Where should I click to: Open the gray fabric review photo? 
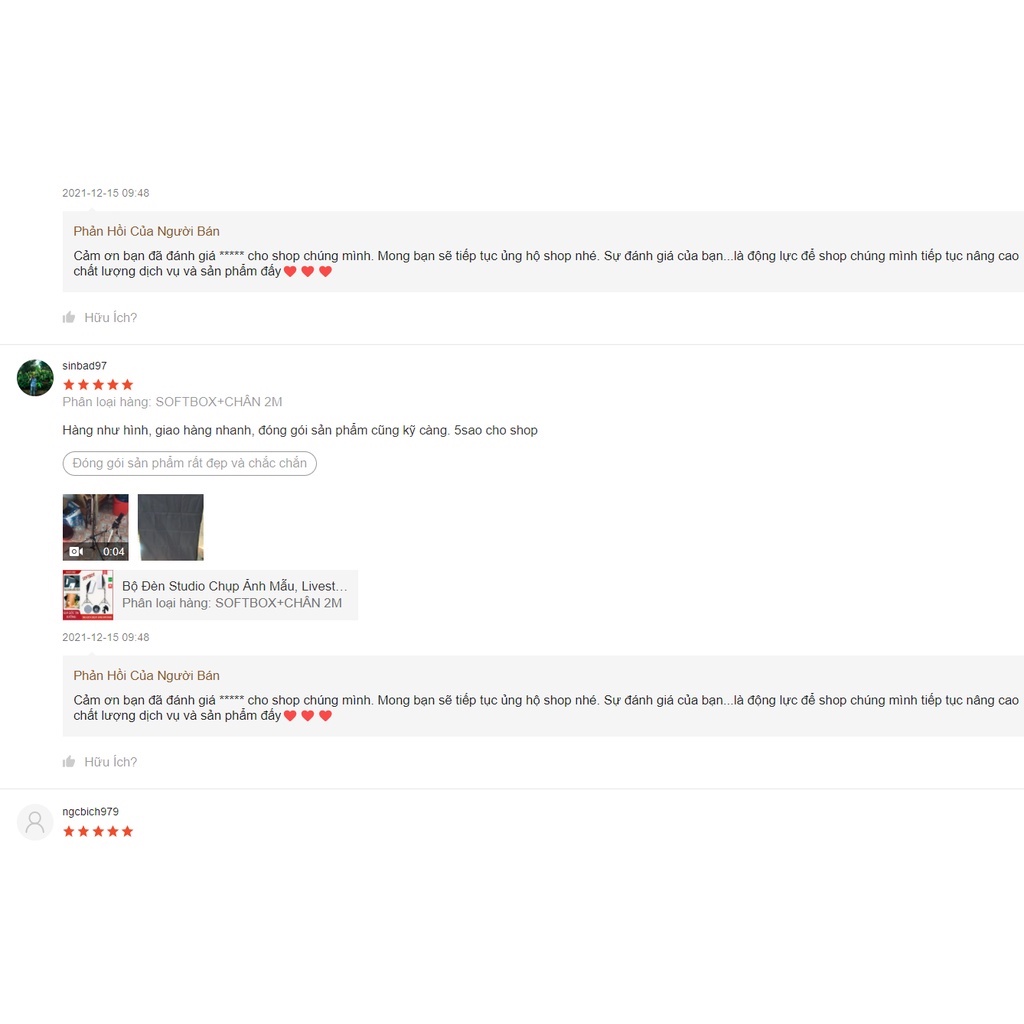[170, 527]
